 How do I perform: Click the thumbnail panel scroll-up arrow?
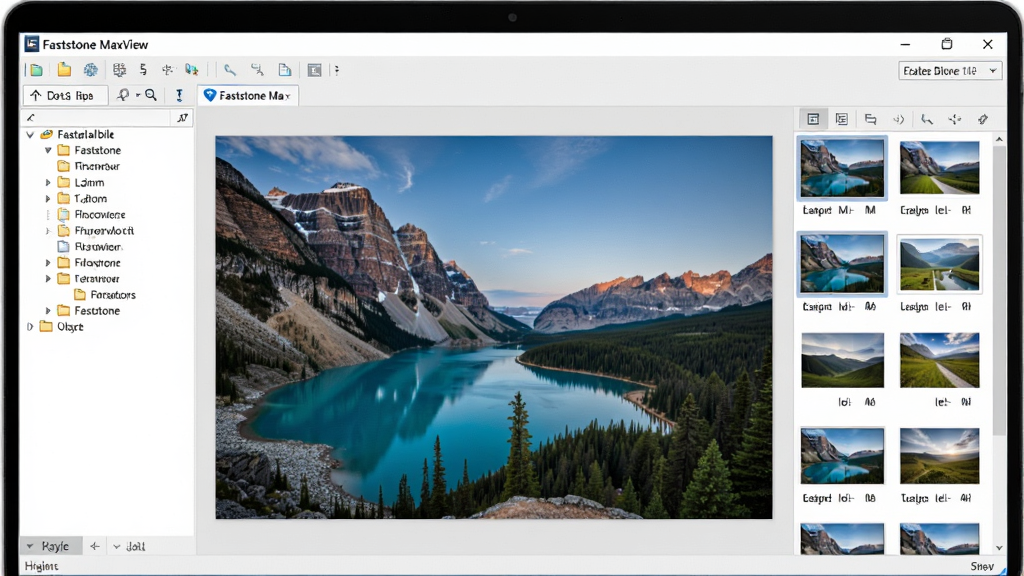pyautogui.click(x=999, y=140)
